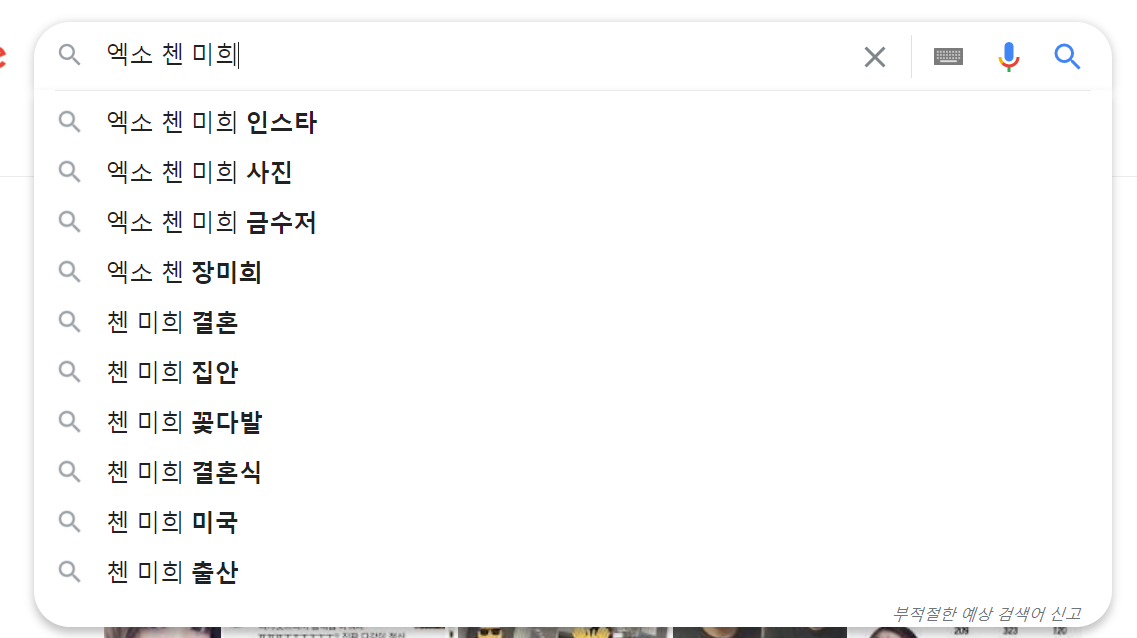Pick suggestion 첸 미희 집안
The height and width of the screenshot is (638, 1137).
pos(573,372)
